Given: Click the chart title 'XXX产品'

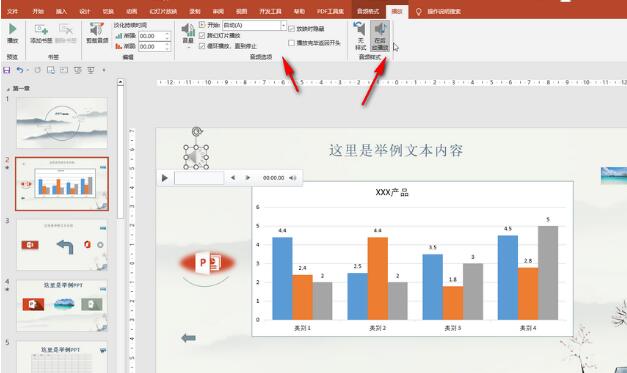Looking at the screenshot, I should [x=392, y=192].
